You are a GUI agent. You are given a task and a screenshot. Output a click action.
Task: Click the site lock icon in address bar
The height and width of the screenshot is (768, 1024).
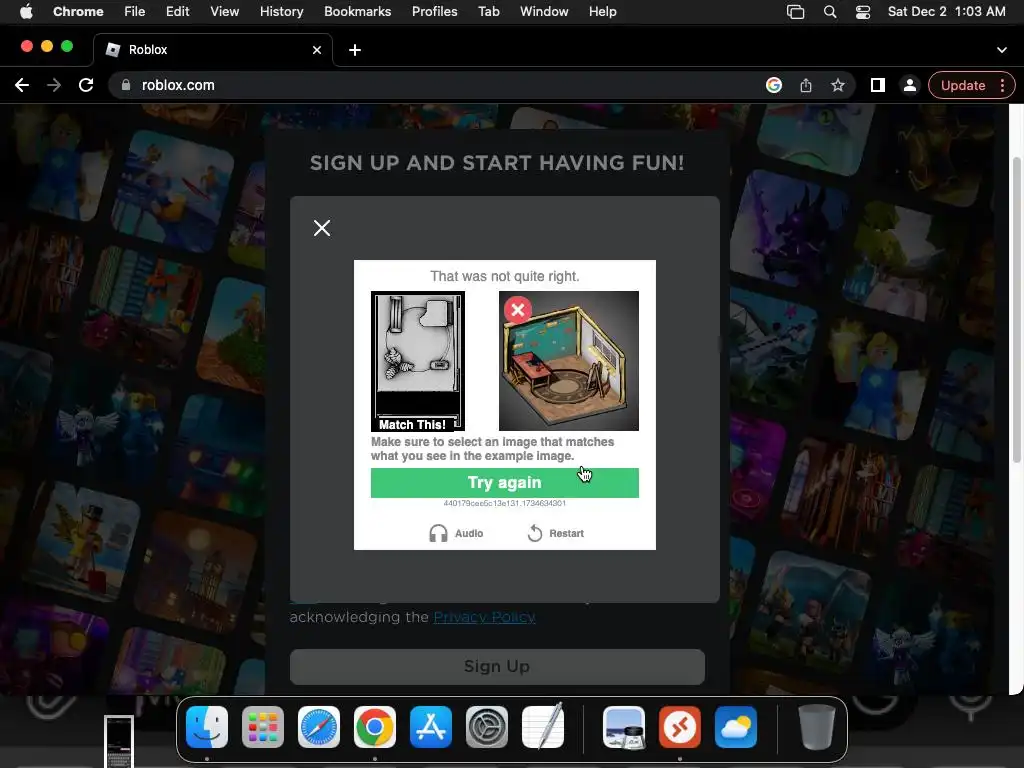(127, 86)
